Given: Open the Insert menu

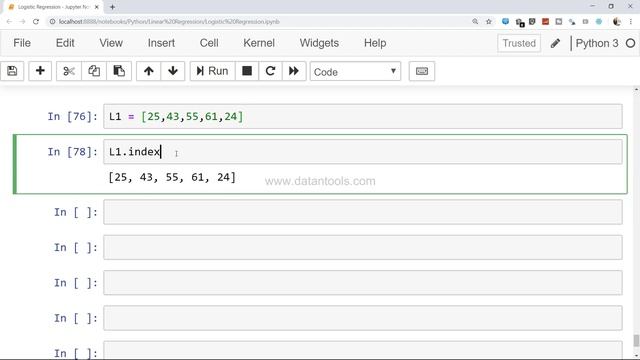Looking at the screenshot, I should pyautogui.click(x=161, y=43).
